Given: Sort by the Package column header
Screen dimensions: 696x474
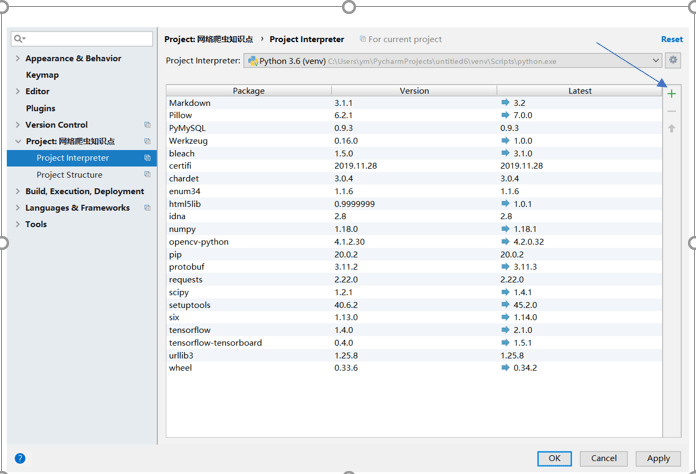Looking at the screenshot, I should tap(249, 91).
